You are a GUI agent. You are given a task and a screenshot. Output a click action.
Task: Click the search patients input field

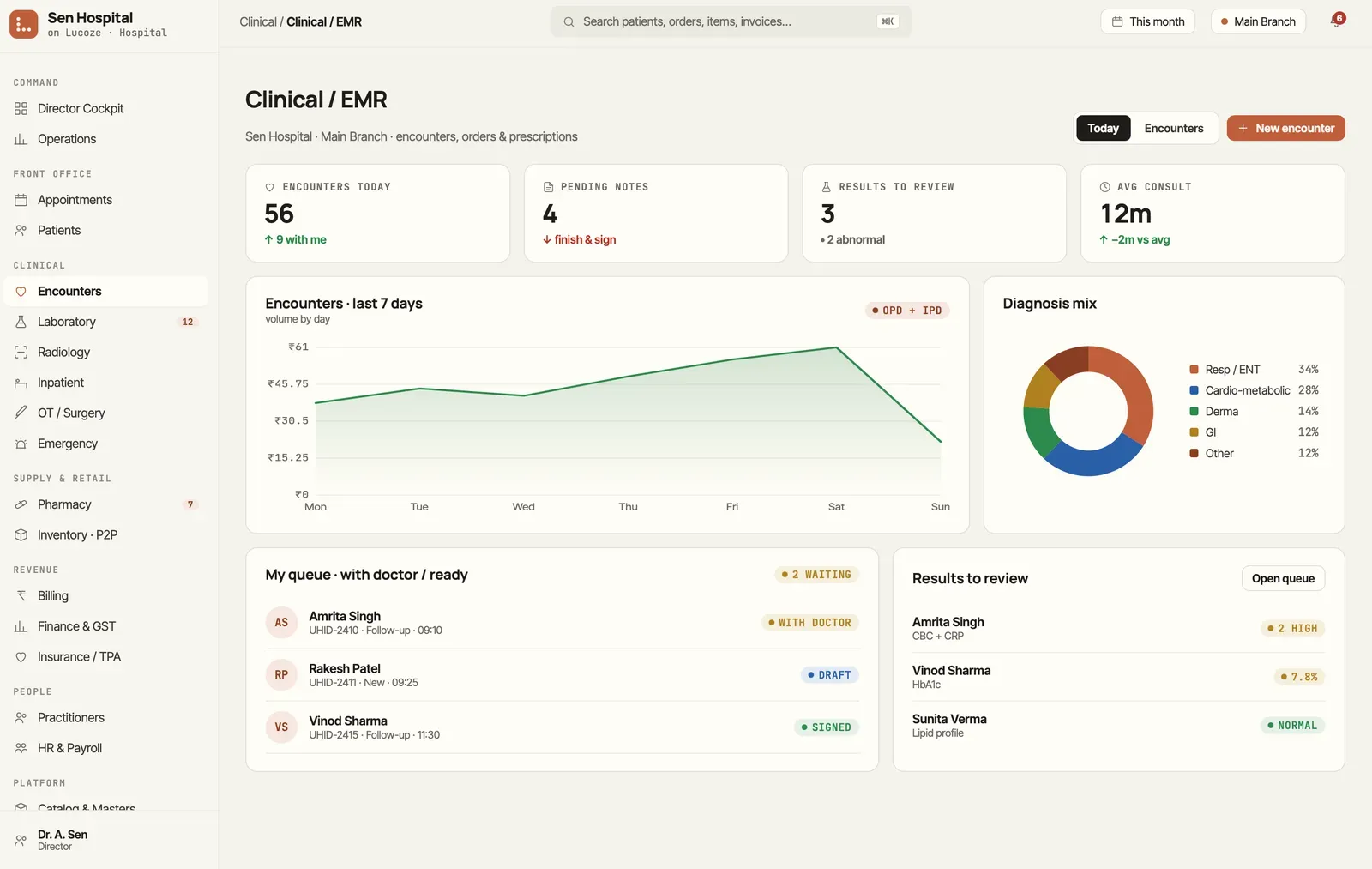[731, 21]
